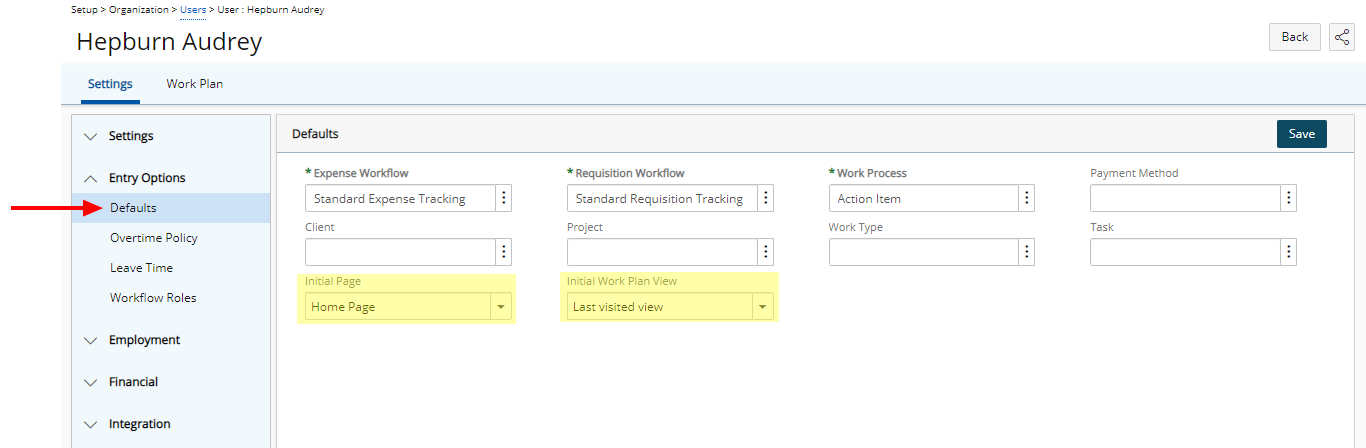Open Expense Workflow kebab menu icon
Image resolution: width=1366 pixels, height=448 pixels.
[x=504, y=198]
